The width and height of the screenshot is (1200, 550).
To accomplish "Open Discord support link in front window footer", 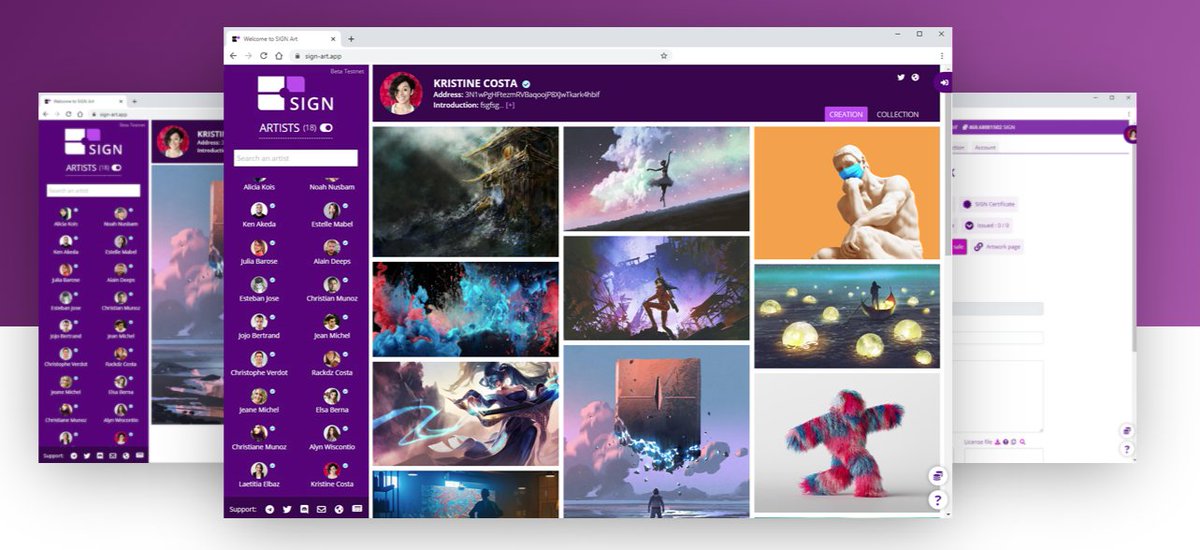I will pos(305,509).
